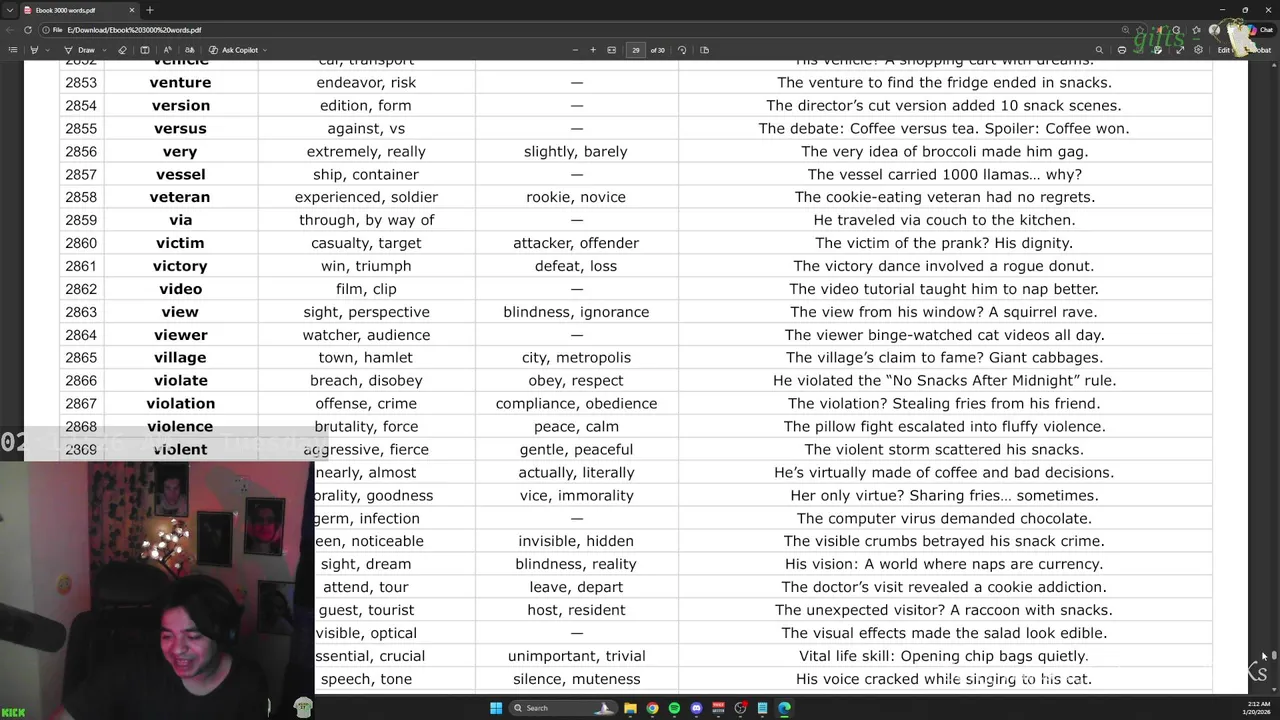Click row number 2860

click(x=81, y=243)
